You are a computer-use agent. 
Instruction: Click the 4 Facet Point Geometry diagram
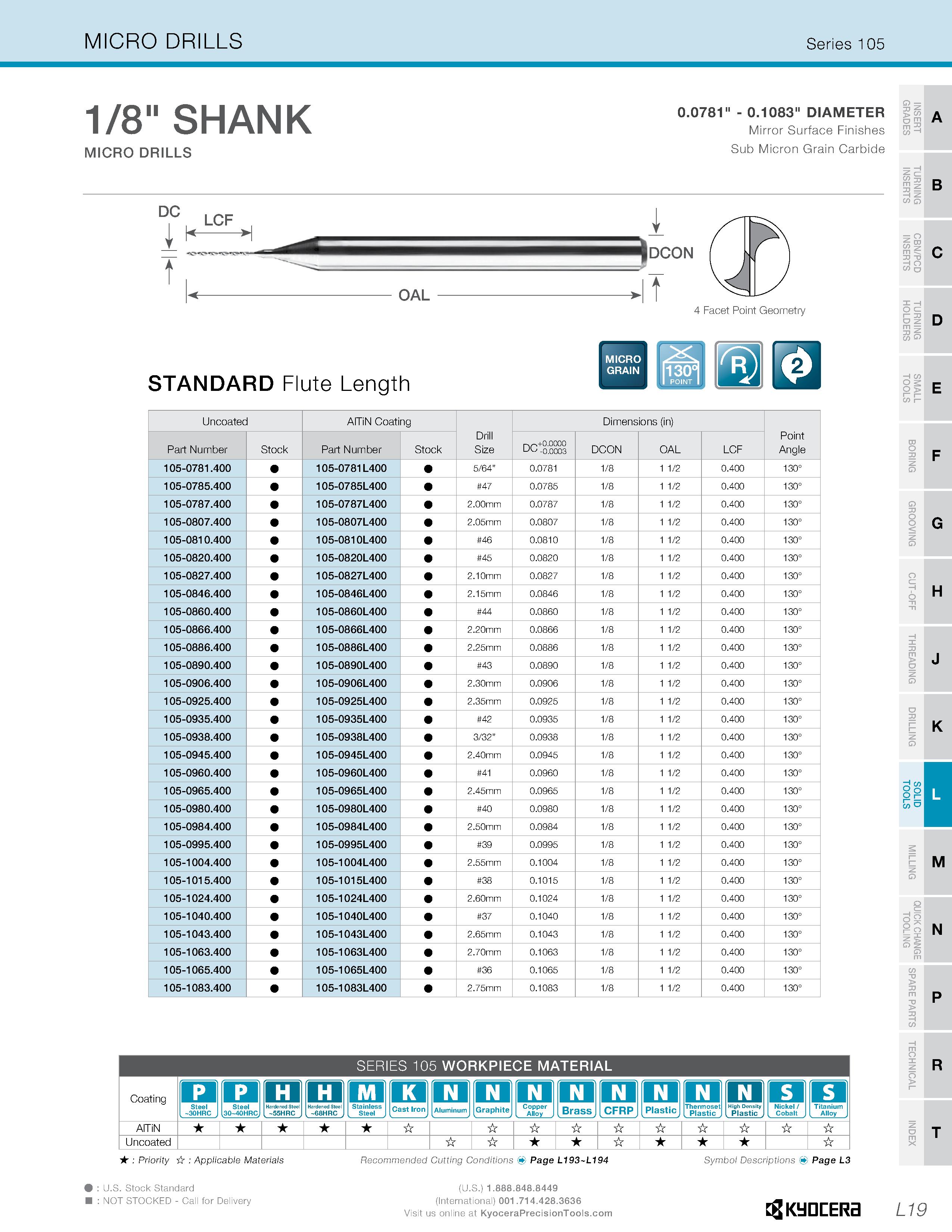(750, 255)
